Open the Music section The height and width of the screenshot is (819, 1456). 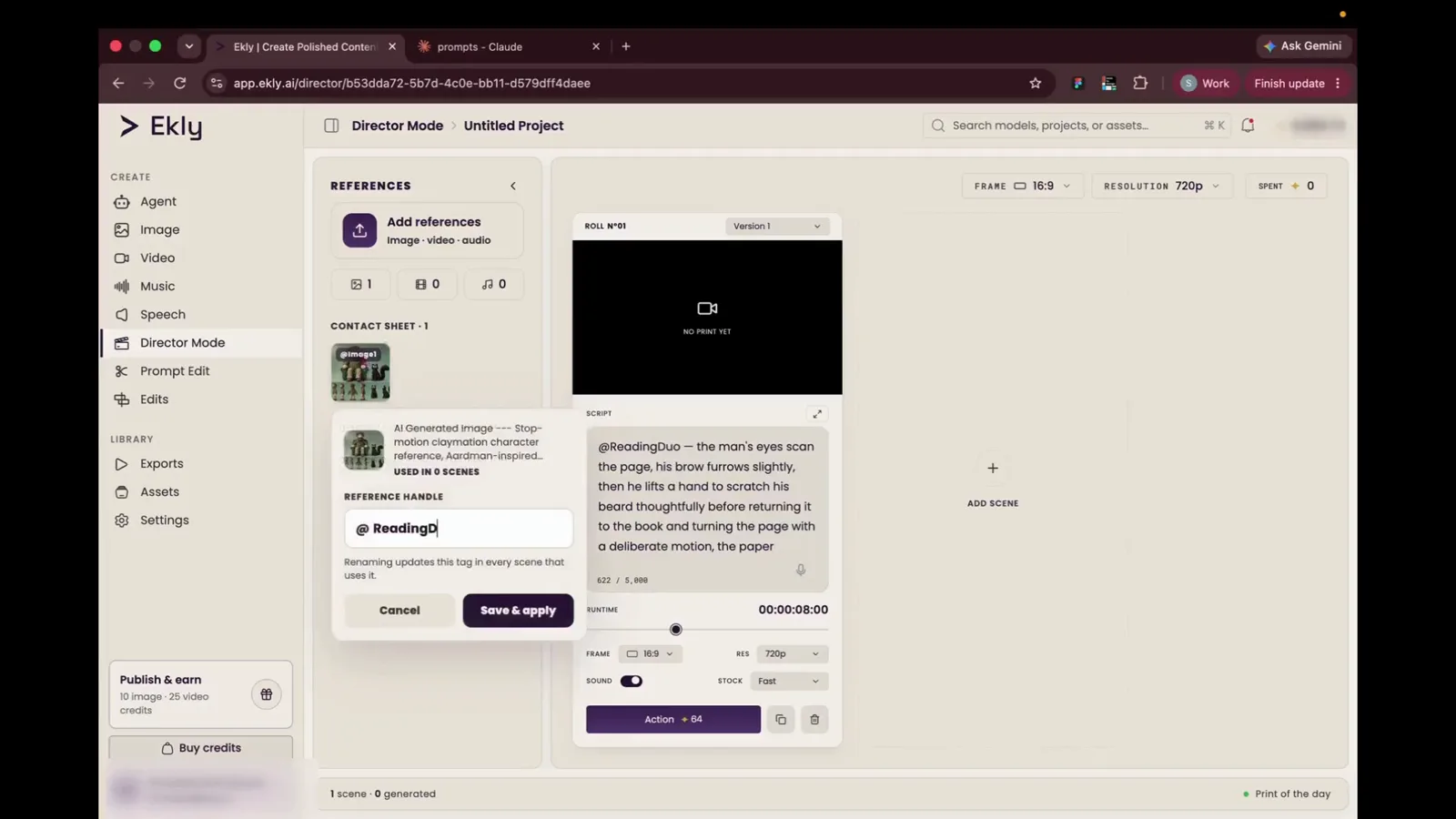coord(157,286)
